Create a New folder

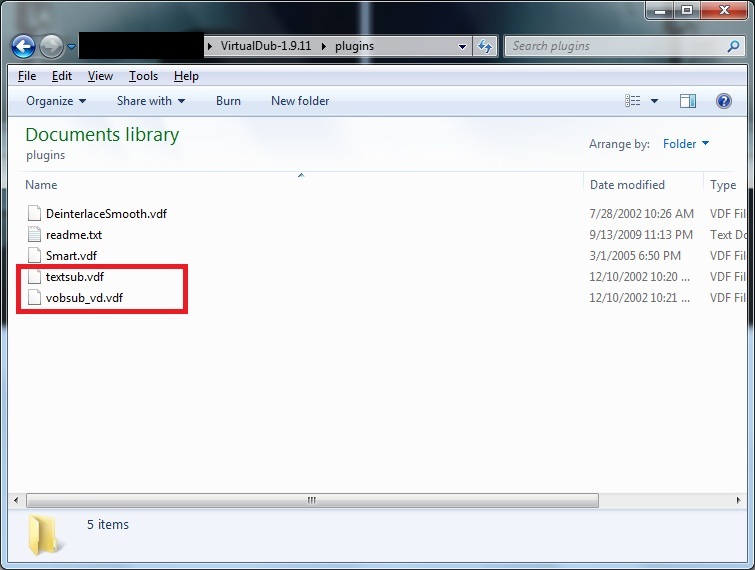300,101
